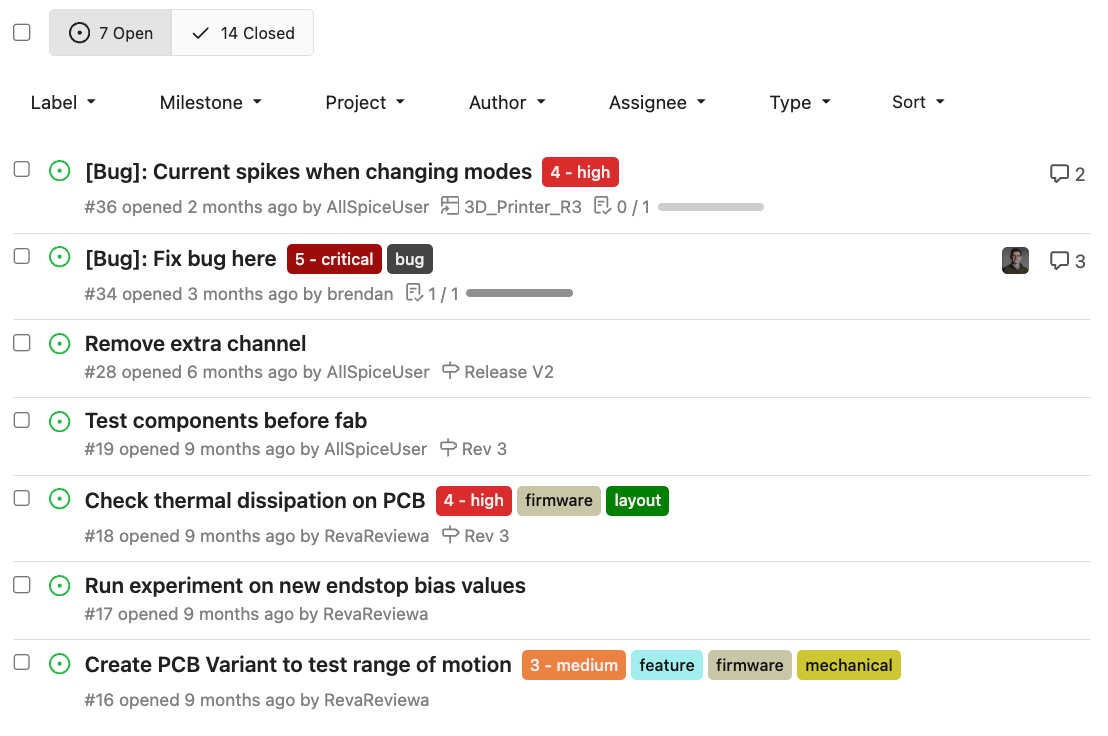Click comment count icon on issue #34
This screenshot has width=1108, height=736.
[x=1059, y=261]
